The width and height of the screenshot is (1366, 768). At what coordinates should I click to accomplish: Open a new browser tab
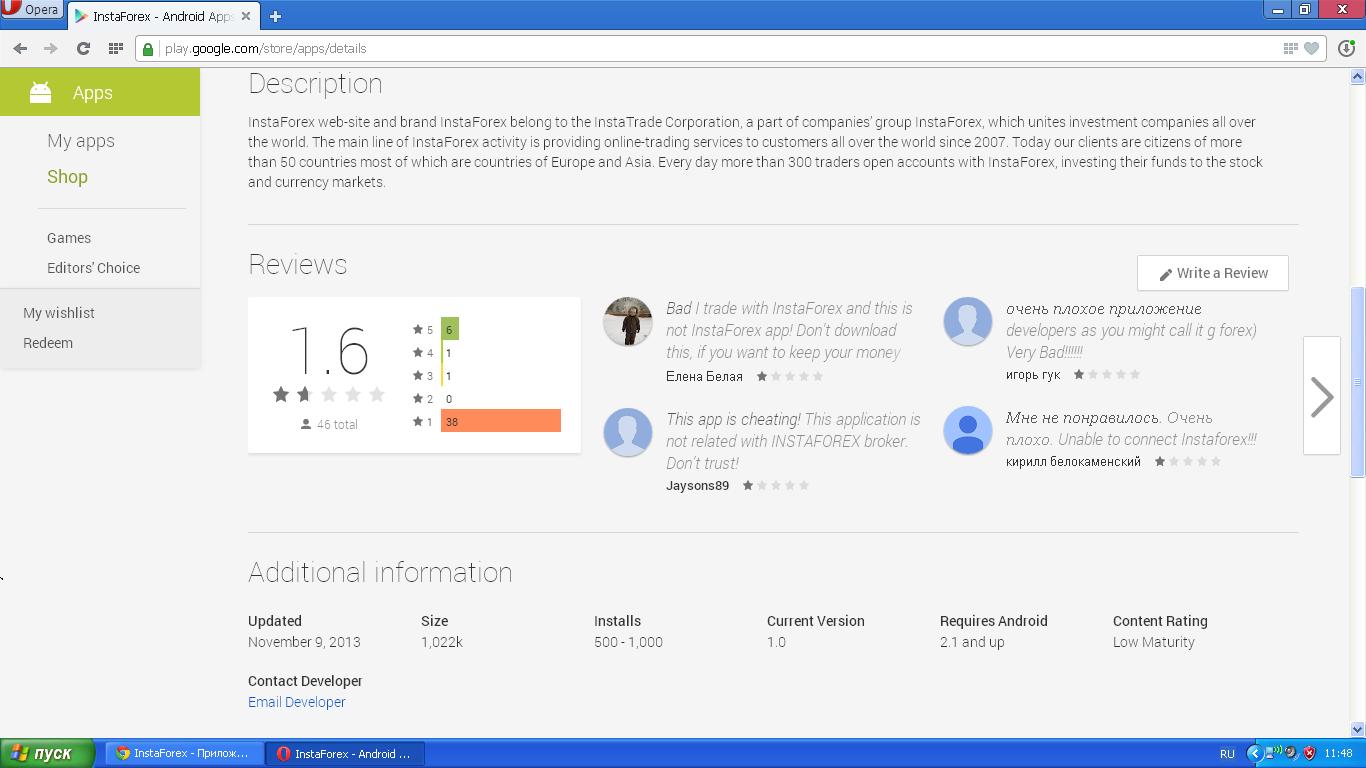tap(275, 16)
